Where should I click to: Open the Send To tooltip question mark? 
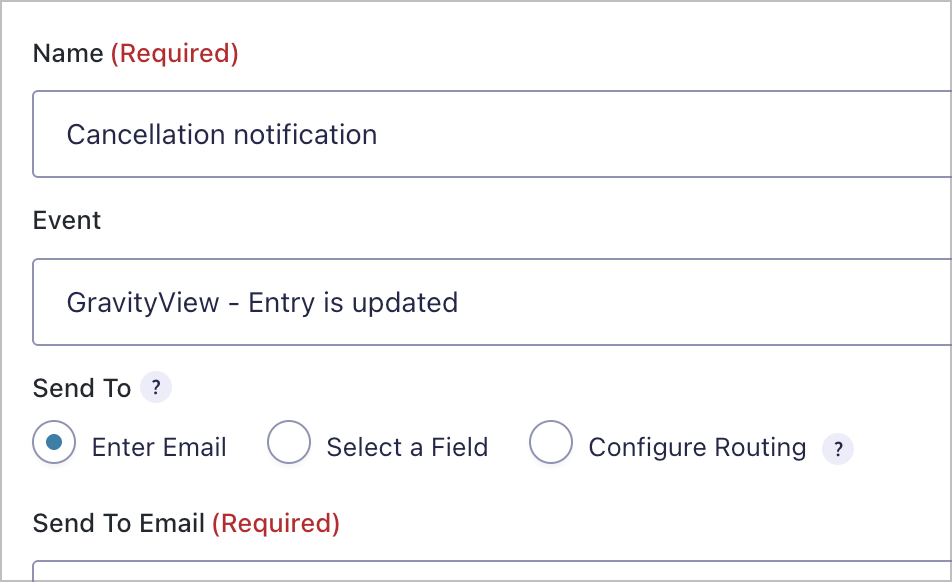click(155, 388)
